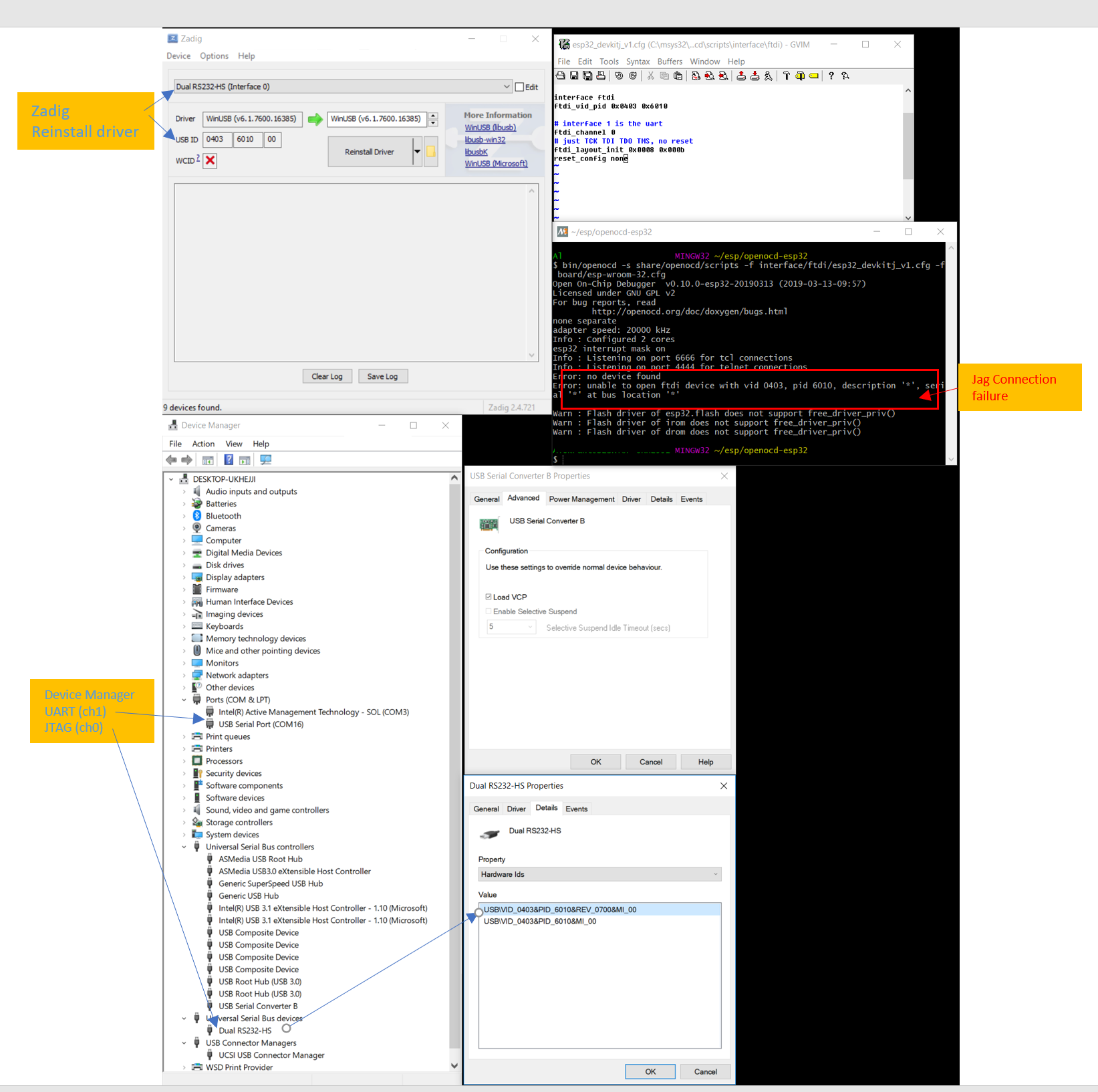The height and width of the screenshot is (1092, 1098).
Task: Click the USB ID 0403 field in Zadig
Action: (x=217, y=139)
